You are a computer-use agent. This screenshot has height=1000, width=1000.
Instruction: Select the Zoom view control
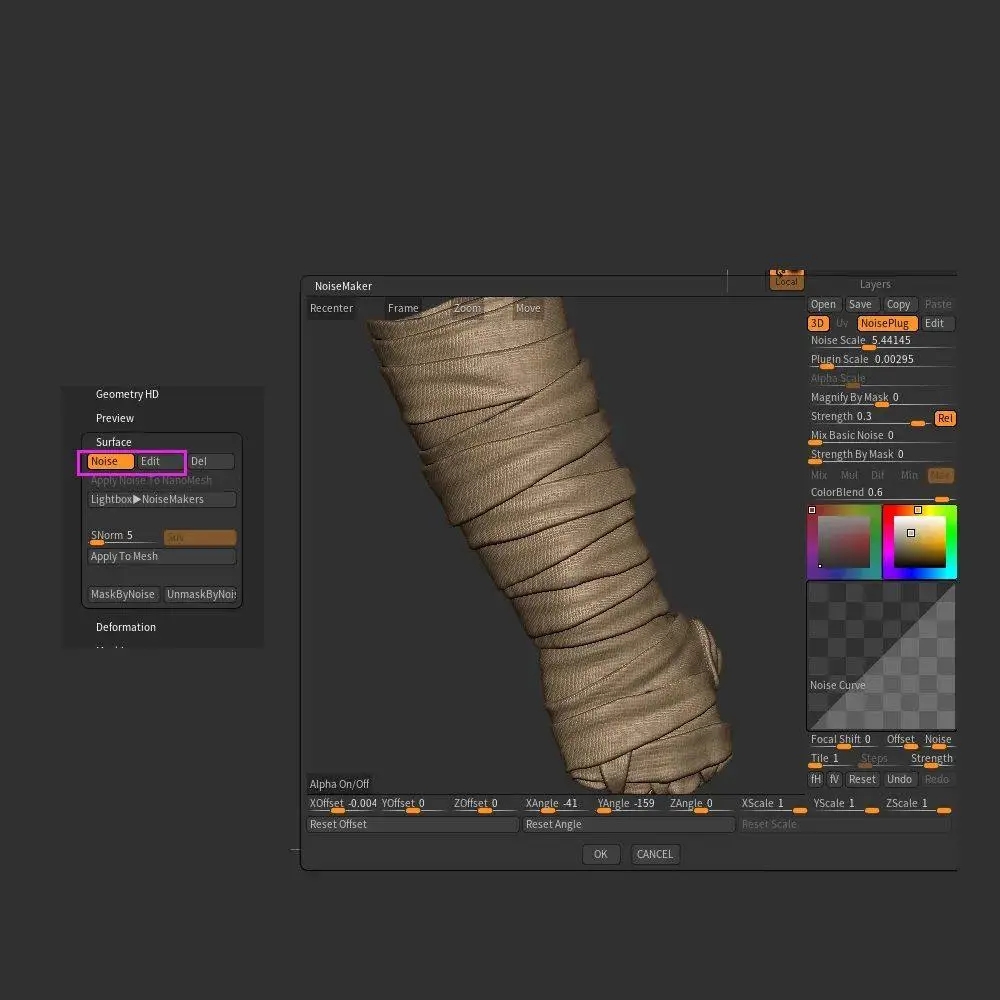[467, 308]
